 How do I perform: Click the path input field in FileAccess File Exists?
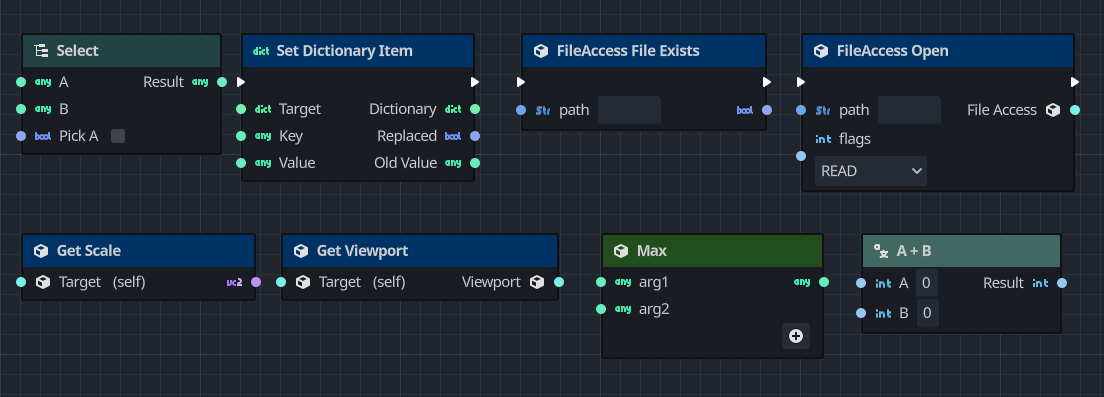(x=629, y=110)
